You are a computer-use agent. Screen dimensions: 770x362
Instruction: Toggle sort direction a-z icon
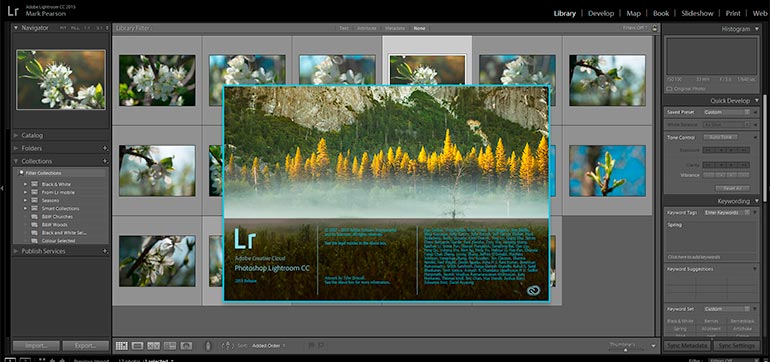point(227,346)
